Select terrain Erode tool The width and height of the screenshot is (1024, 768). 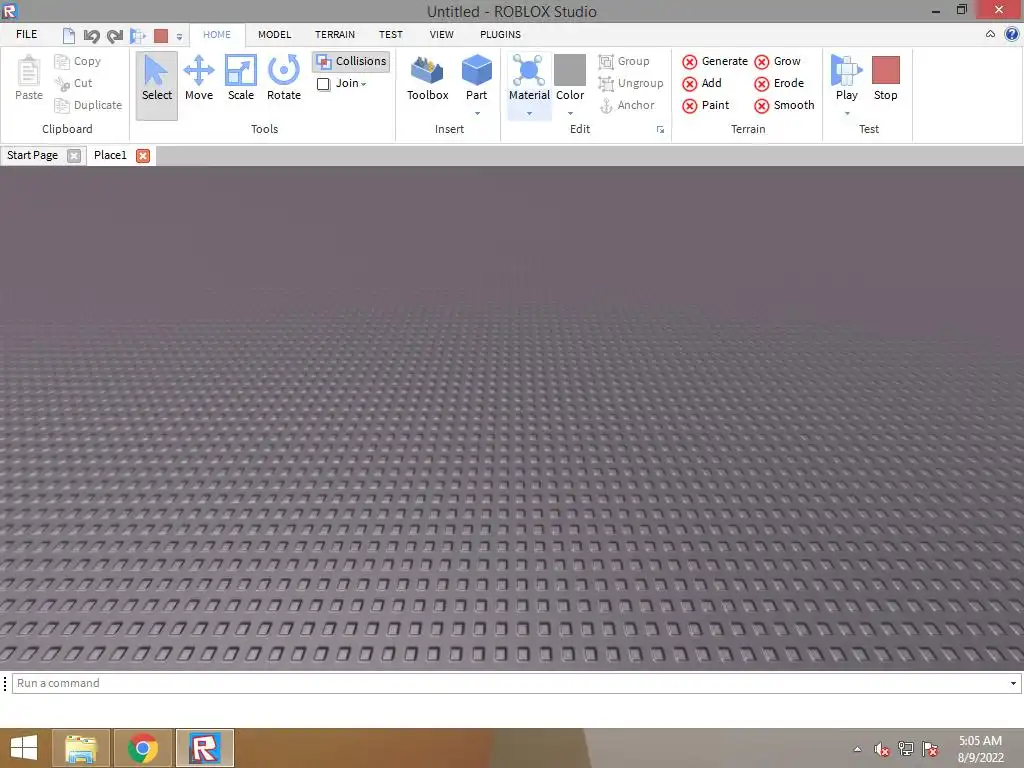point(779,83)
